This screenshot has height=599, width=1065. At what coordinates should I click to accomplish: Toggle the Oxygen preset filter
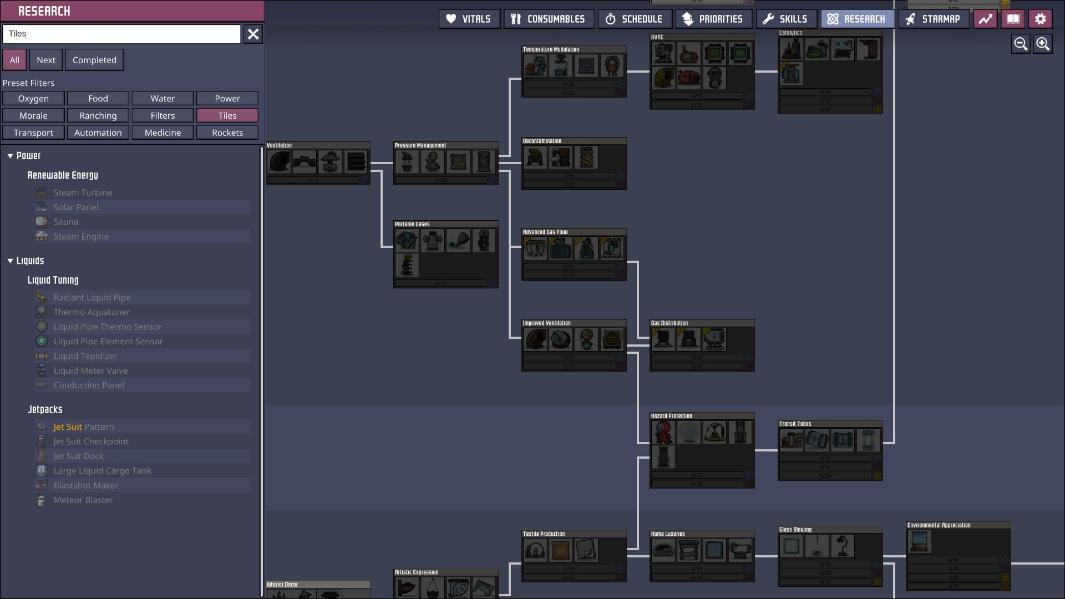point(33,98)
